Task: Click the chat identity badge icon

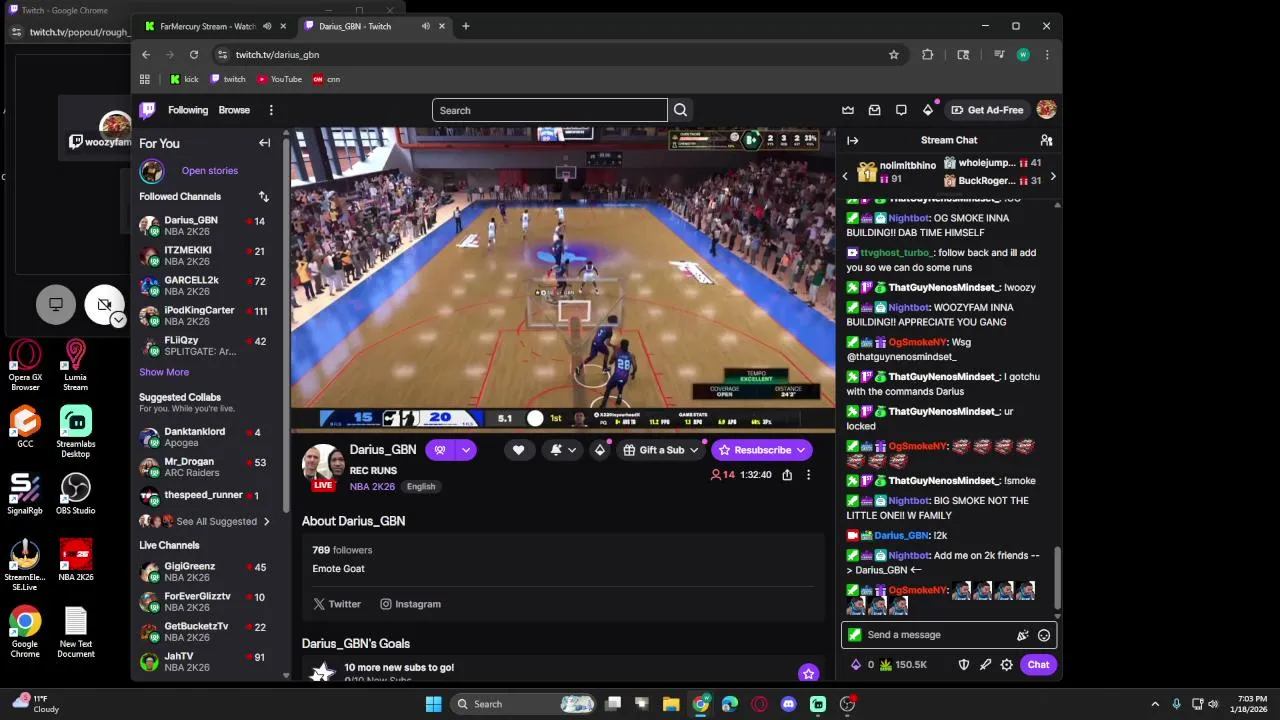Action: [x=854, y=635]
